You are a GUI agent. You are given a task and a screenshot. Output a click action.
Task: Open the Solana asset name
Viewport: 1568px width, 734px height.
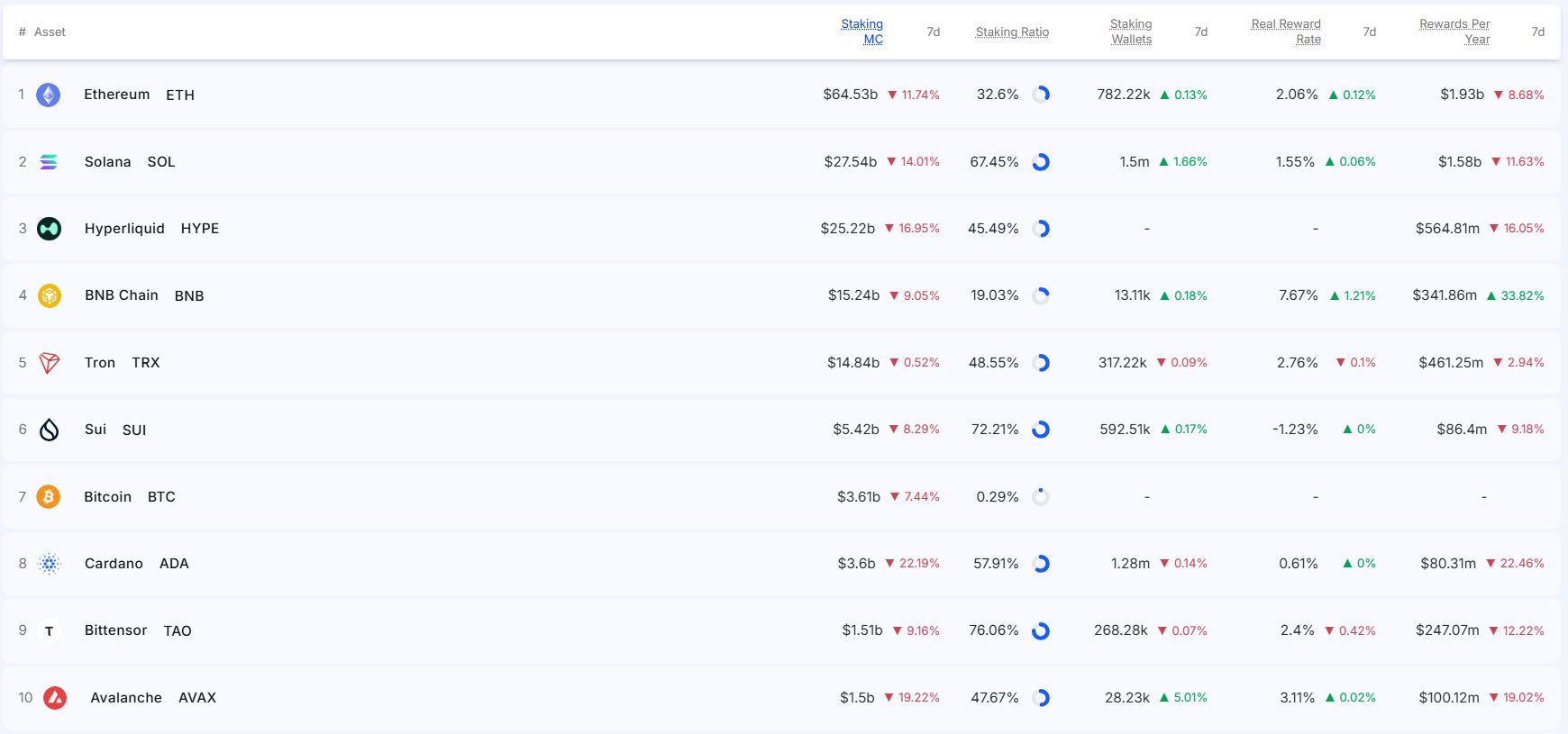tap(108, 162)
